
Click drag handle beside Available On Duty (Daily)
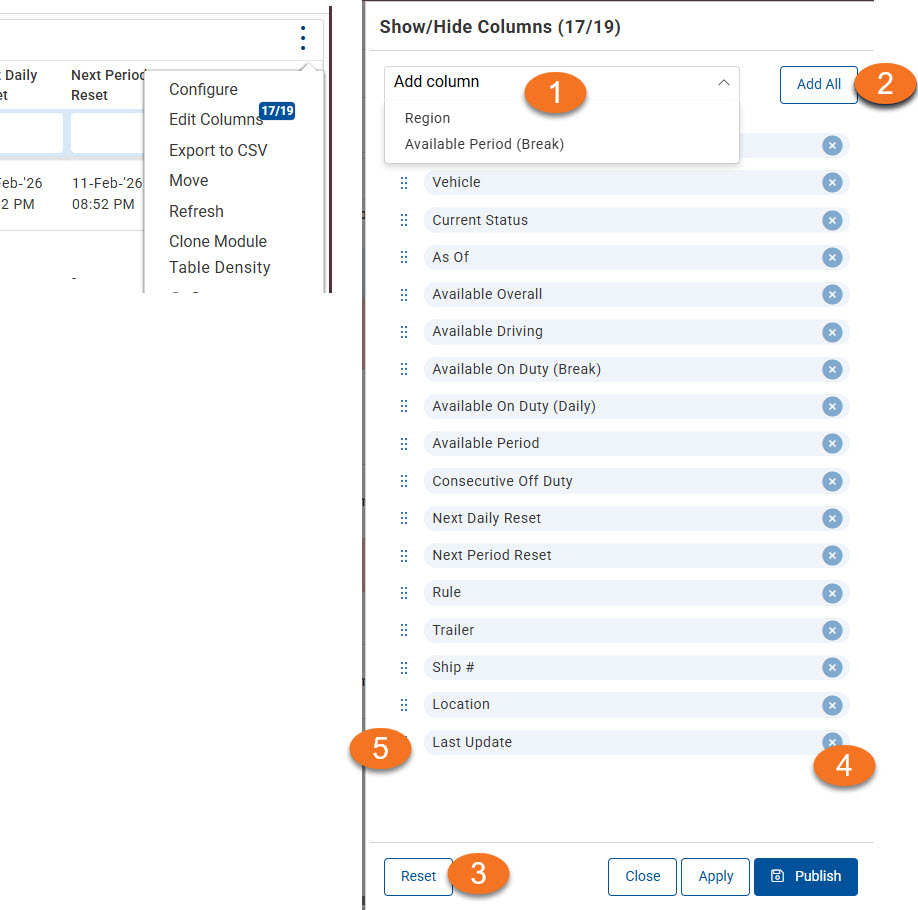pos(404,406)
